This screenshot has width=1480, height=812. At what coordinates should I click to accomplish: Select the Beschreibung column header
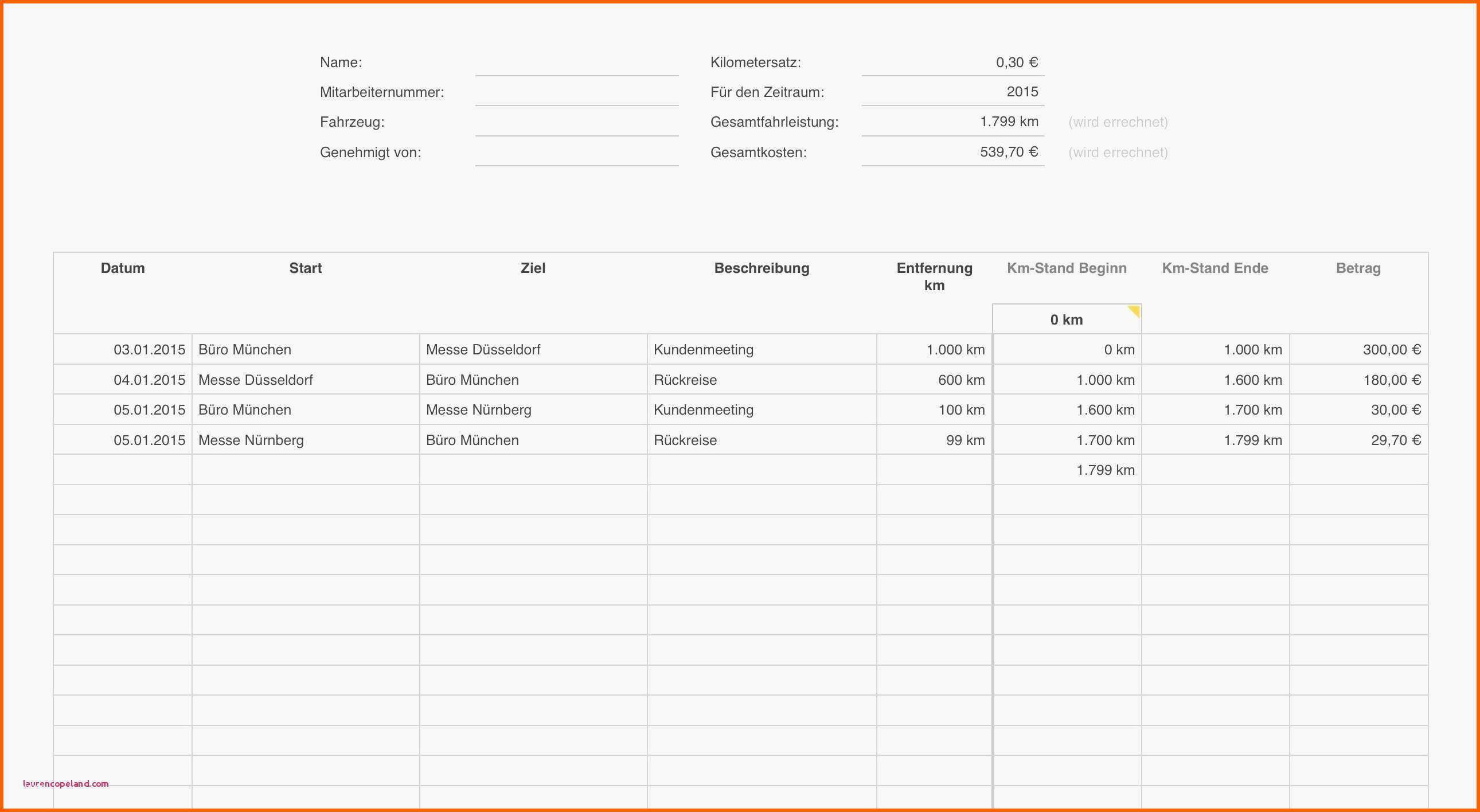click(x=762, y=268)
